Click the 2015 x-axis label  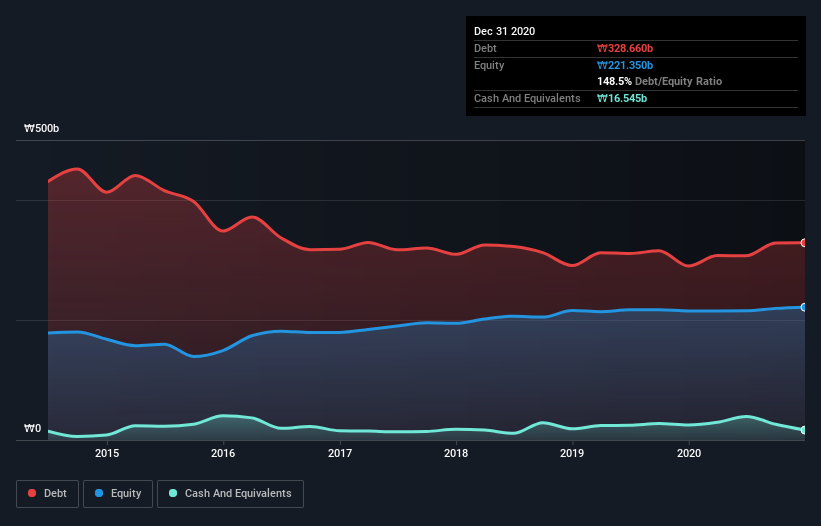tap(107, 453)
